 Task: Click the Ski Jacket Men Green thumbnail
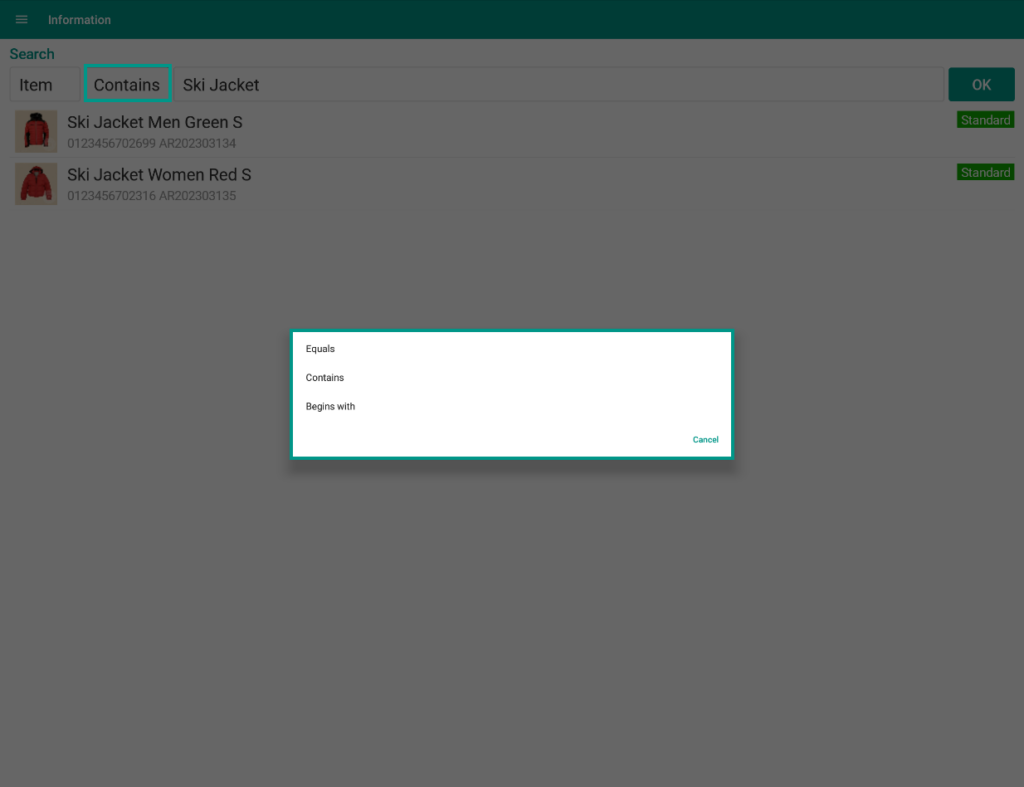point(36,131)
